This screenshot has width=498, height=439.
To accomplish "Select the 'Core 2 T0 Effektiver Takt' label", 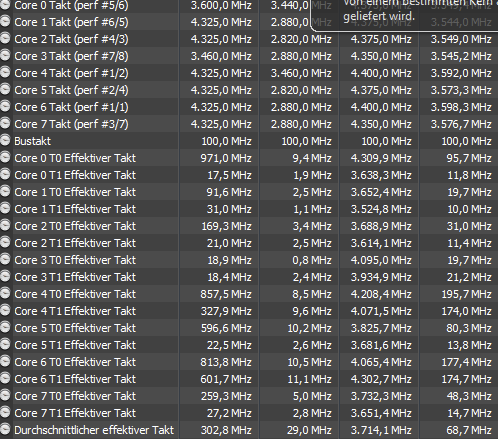I will click(75, 226).
